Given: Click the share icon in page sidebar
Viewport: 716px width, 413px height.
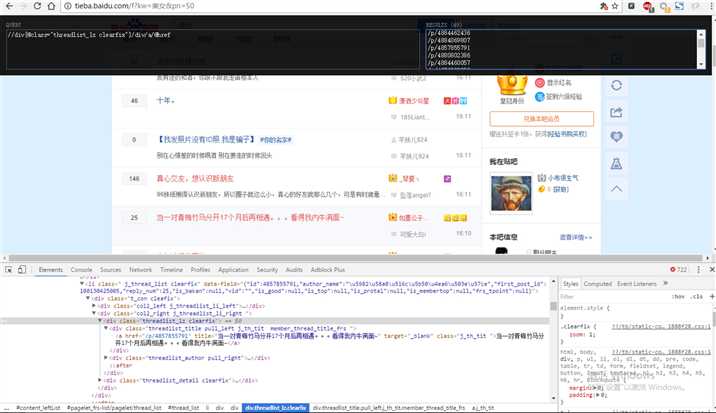Looking at the screenshot, I should click(616, 112).
